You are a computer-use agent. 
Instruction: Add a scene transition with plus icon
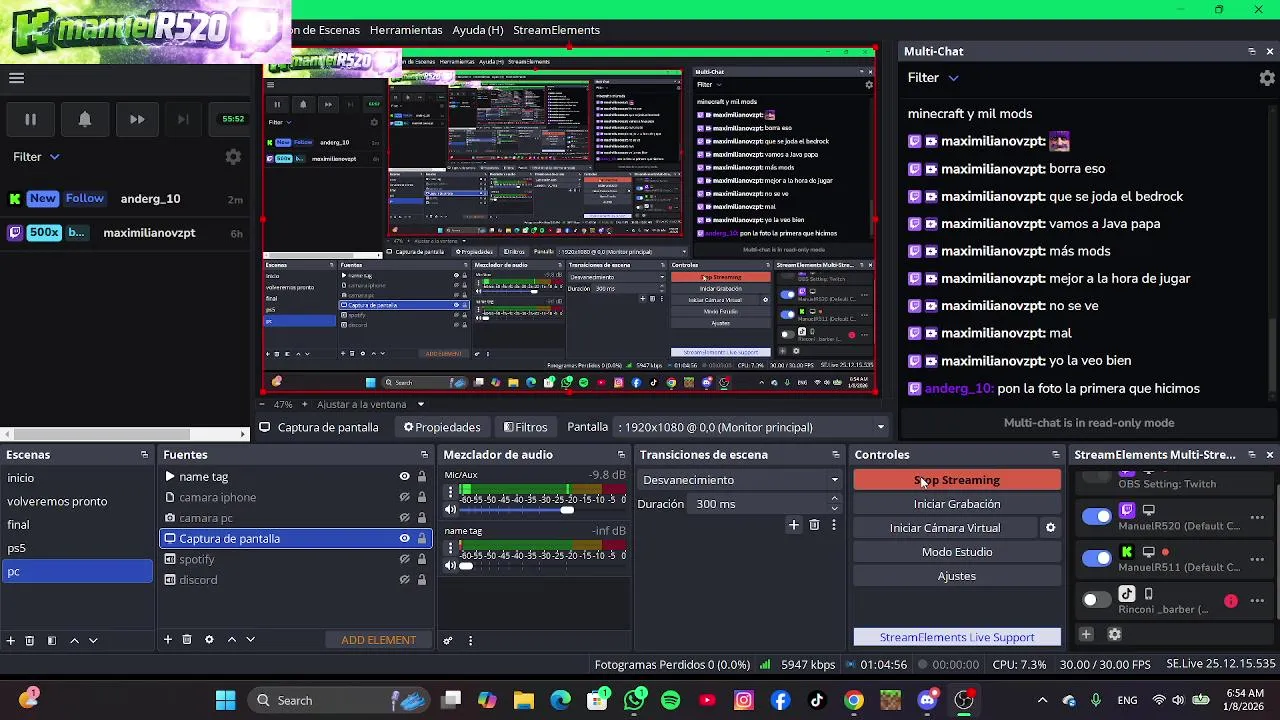pyautogui.click(x=794, y=525)
